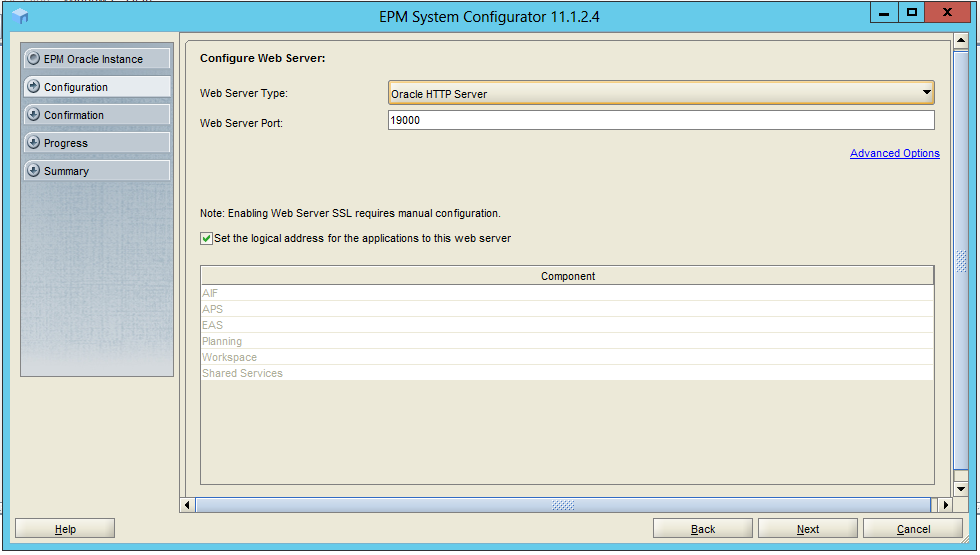Select the Progress step label
The height and width of the screenshot is (555, 980).
coord(66,143)
